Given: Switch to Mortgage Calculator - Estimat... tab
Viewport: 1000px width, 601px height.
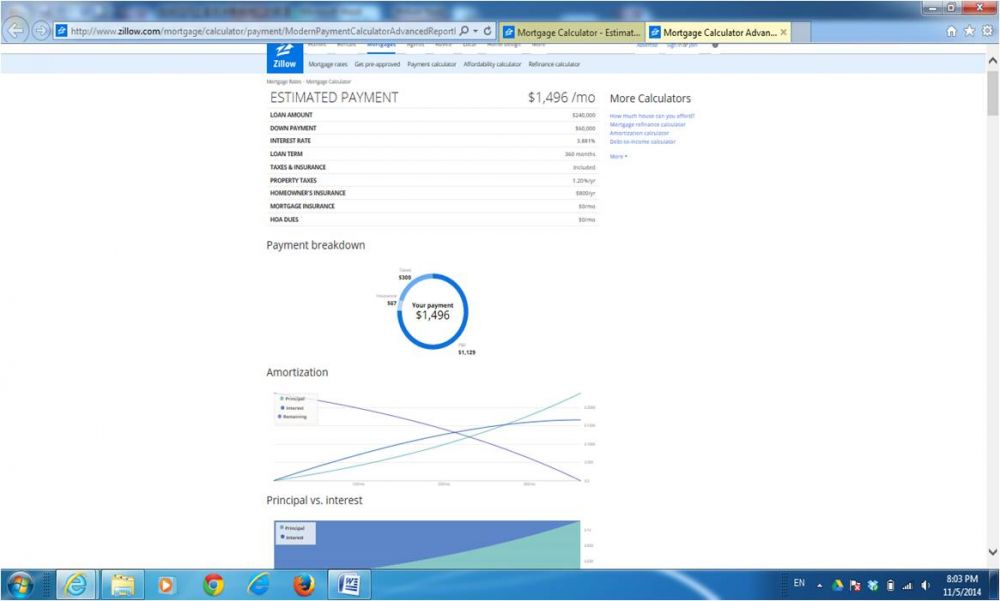Looking at the screenshot, I should [x=570, y=32].
